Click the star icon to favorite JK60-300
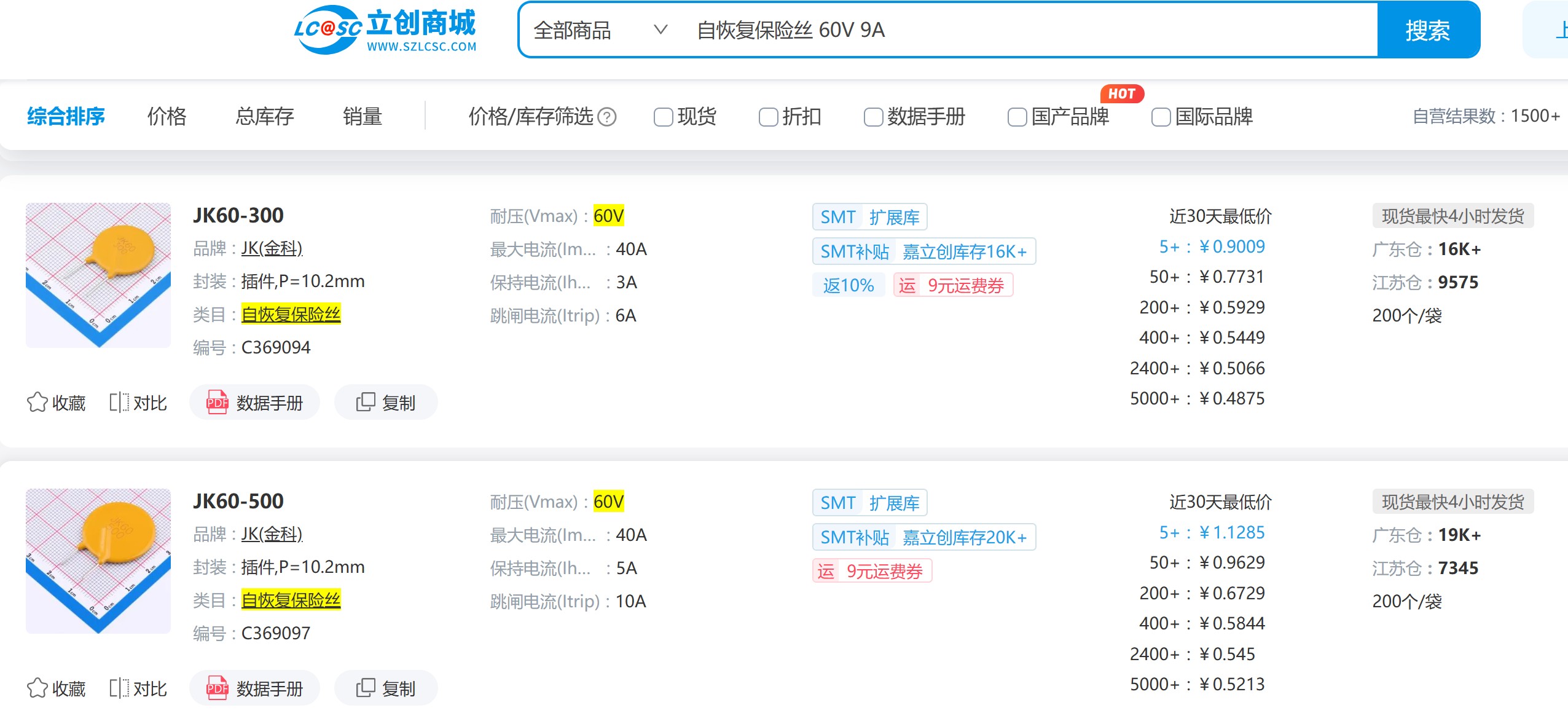Image resolution: width=1568 pixels, height=713 pixels. [37, 403]
